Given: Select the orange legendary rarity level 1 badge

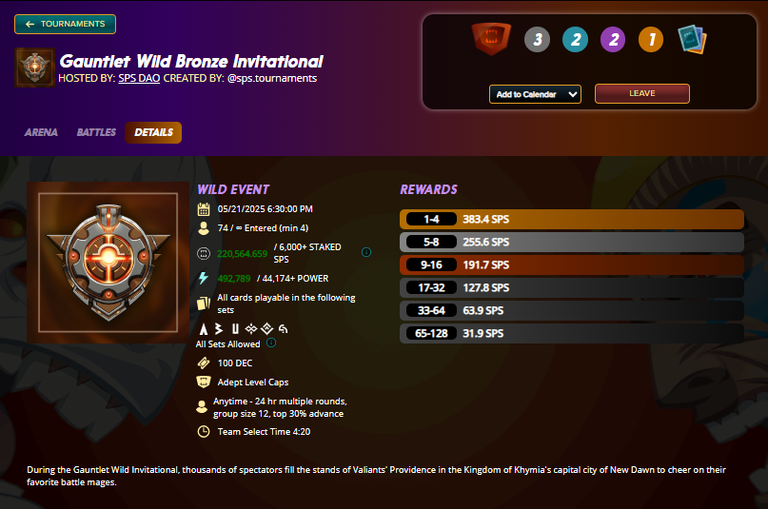Looking at the screenshot, I should (x=651, y=39).
